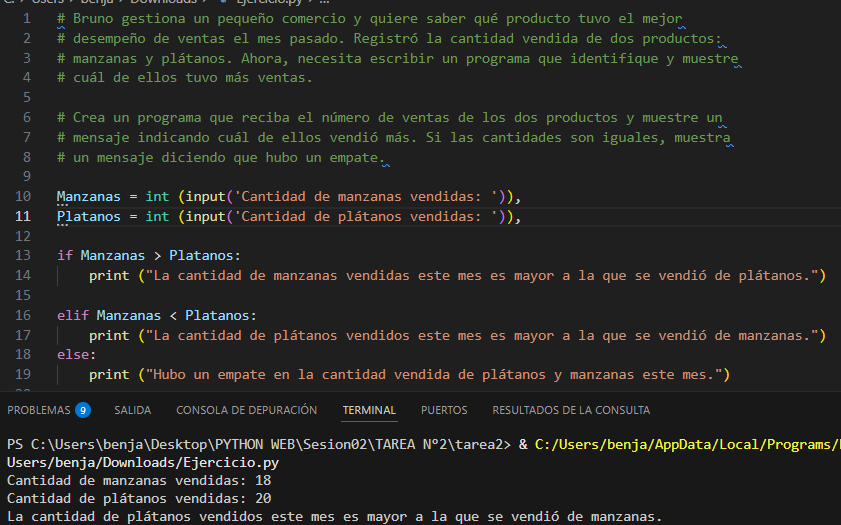Viewport: 841px width, 525px height.
Task: Click the 'elif' keyword on line 16
Action: click(x=72, y=316)
